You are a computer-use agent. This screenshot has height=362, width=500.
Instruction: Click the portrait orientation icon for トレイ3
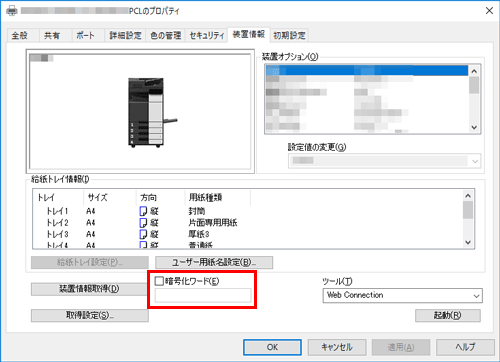coord(143,234)
